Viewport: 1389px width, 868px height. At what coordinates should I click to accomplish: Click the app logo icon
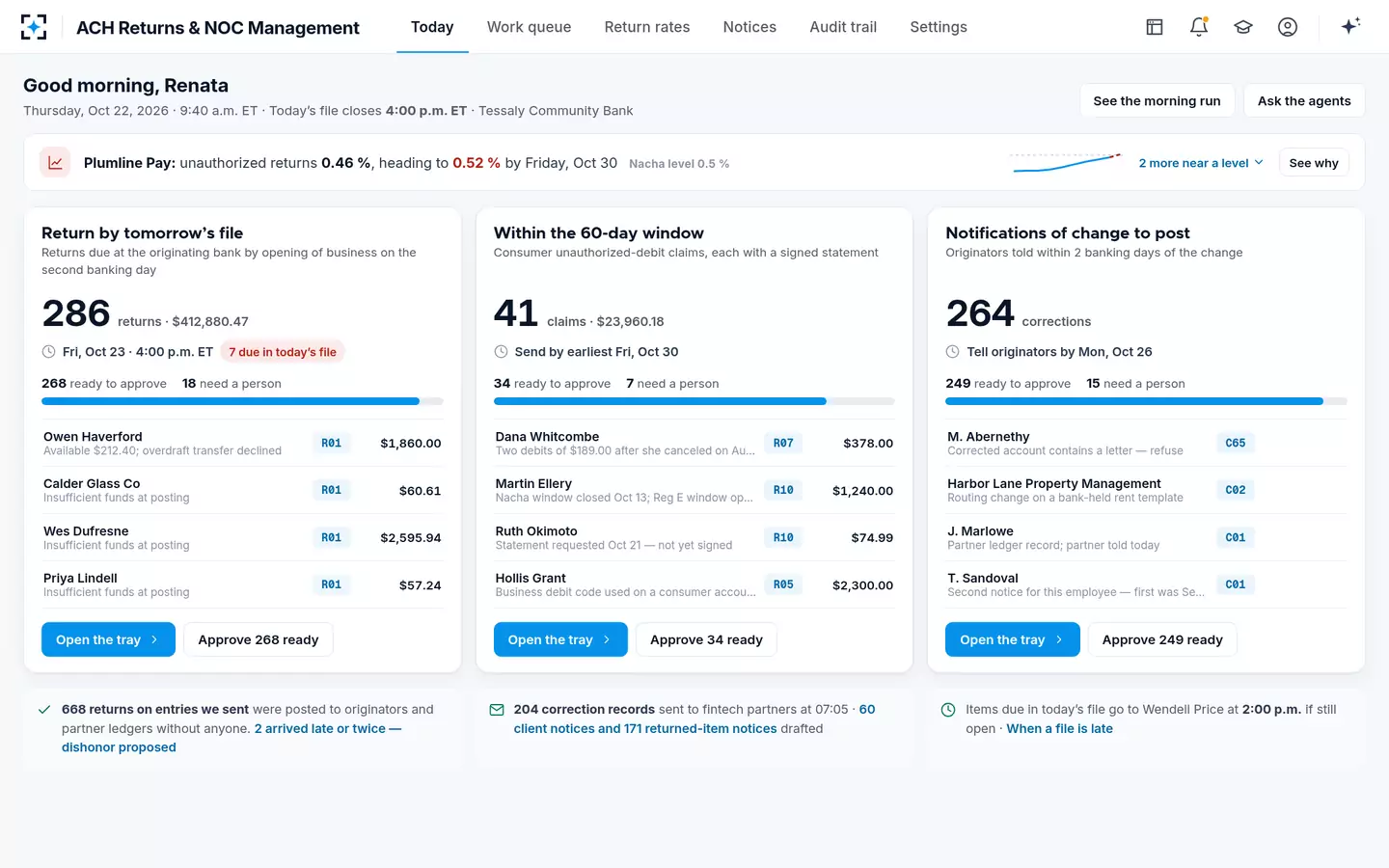34,27
